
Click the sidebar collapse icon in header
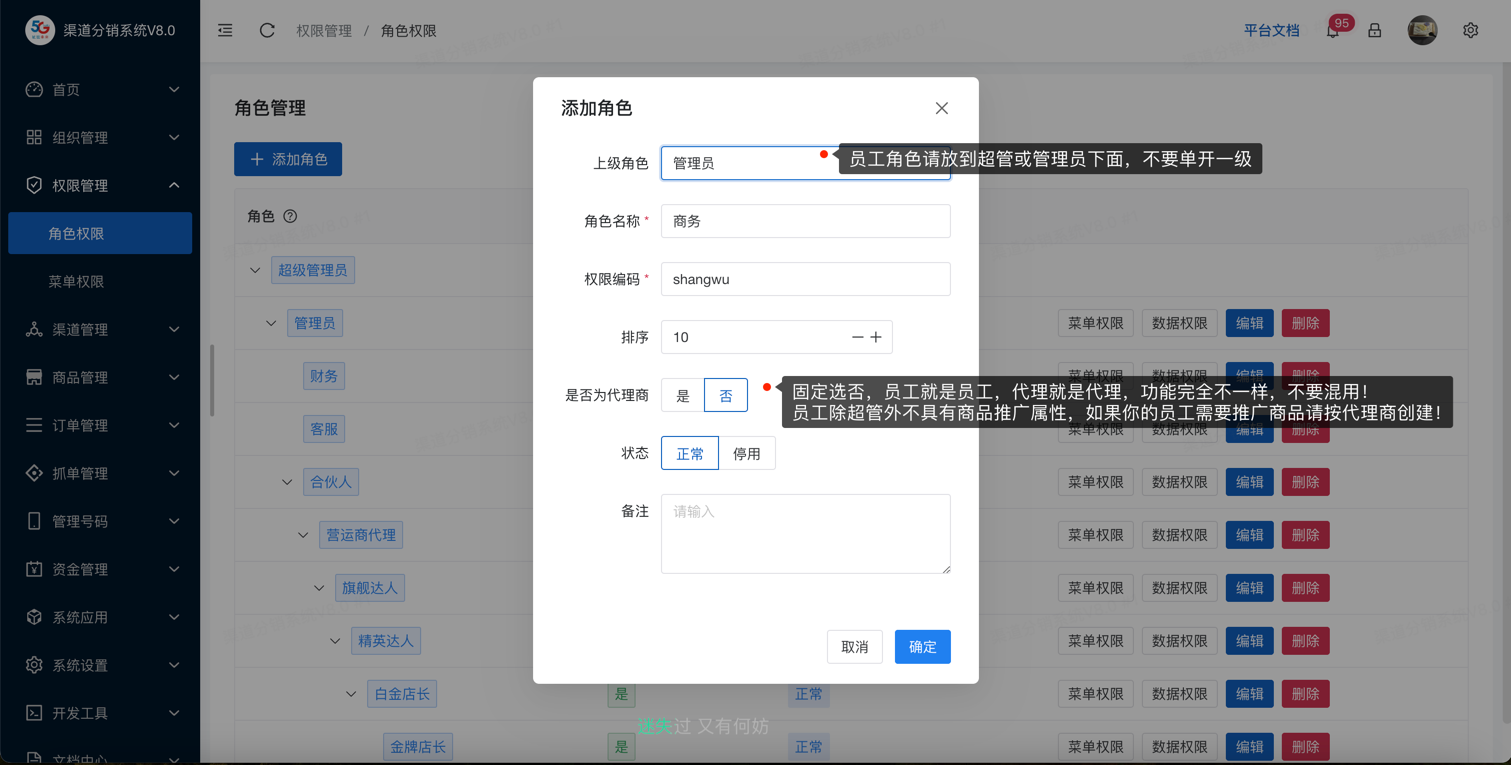point(225,31)
